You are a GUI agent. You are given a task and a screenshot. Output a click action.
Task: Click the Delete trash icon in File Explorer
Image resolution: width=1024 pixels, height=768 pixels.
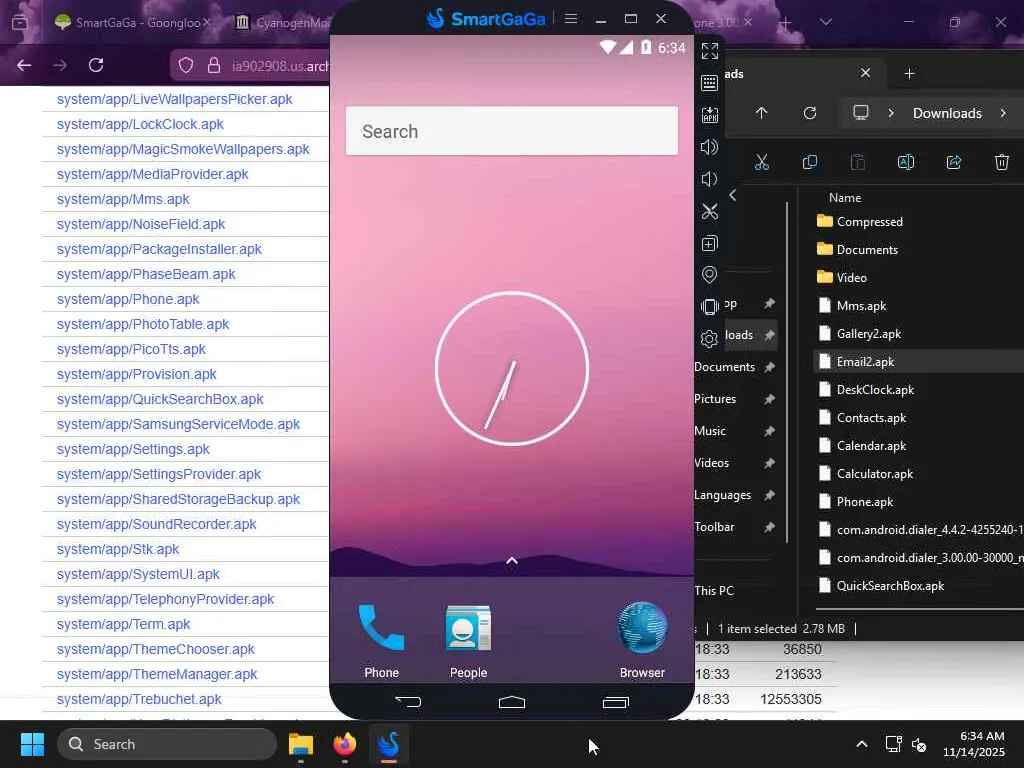click(x=1002, y=162)
